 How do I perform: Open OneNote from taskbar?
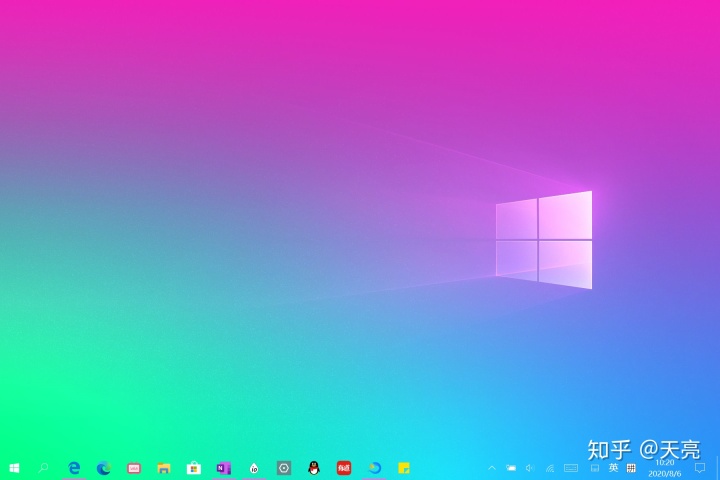click(x=224, y=468)
